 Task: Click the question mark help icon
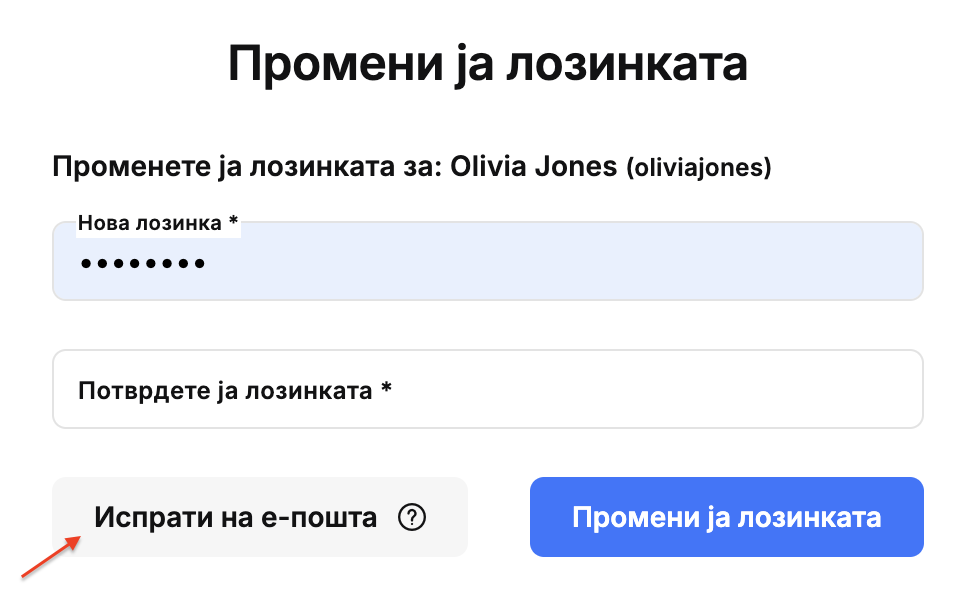coord(412,518)
